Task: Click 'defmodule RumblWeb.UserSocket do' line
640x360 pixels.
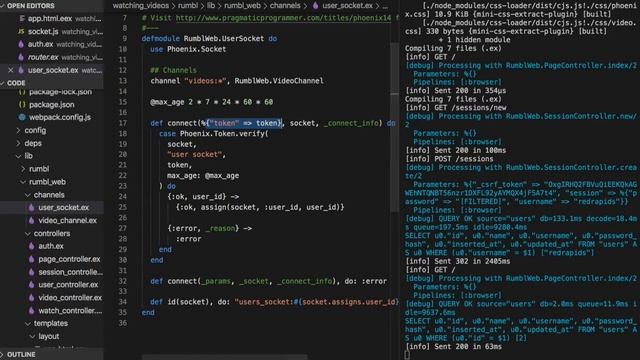Action: click(209, 38)
